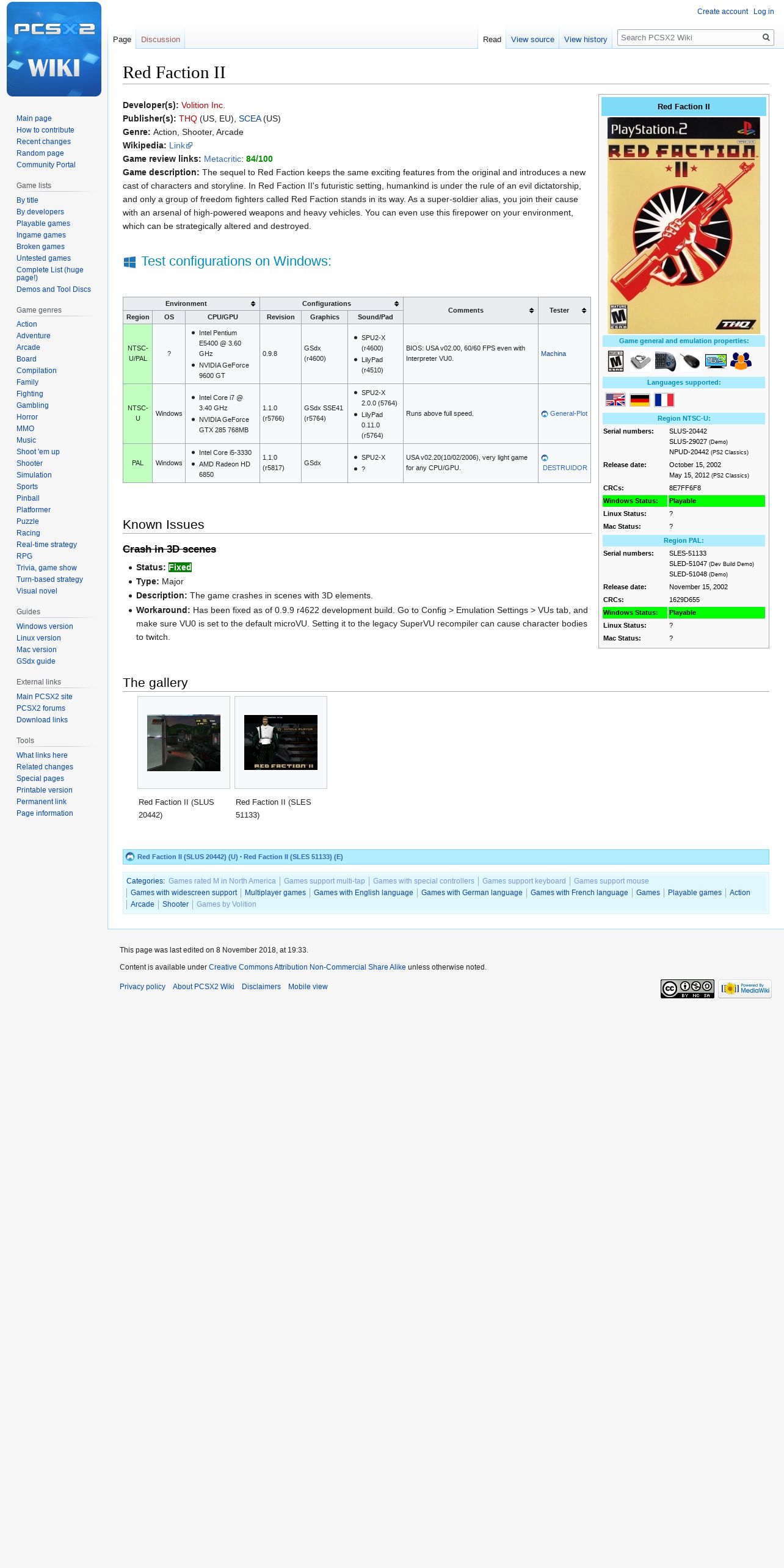Open Playable games list

43,223
